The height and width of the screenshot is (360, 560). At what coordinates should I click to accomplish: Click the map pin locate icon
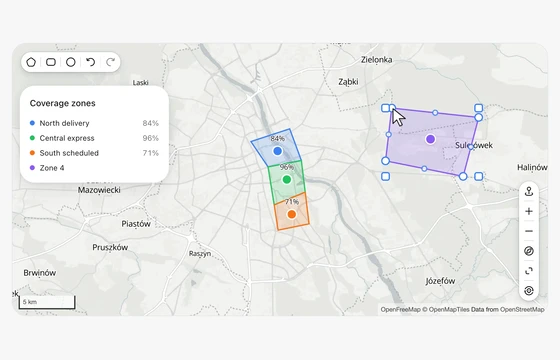click(529, 191)
